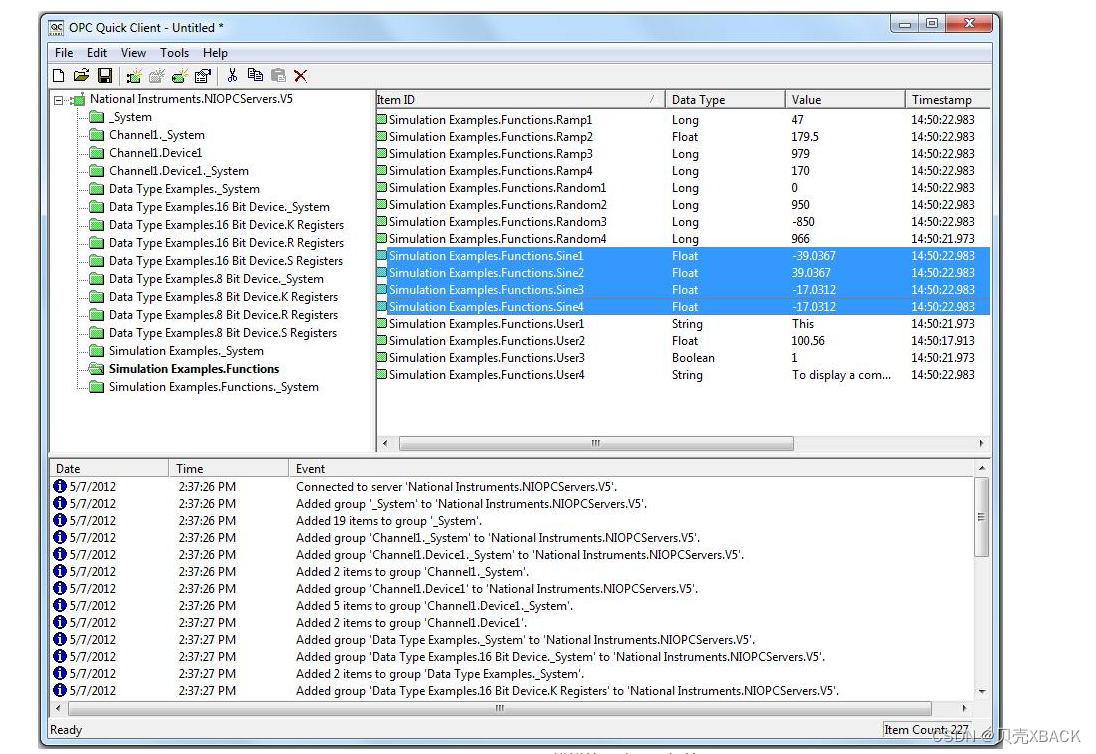Click the folder icon of Channel1.Device1
This screenshot has height=754, width=1096.
(96, 153)
